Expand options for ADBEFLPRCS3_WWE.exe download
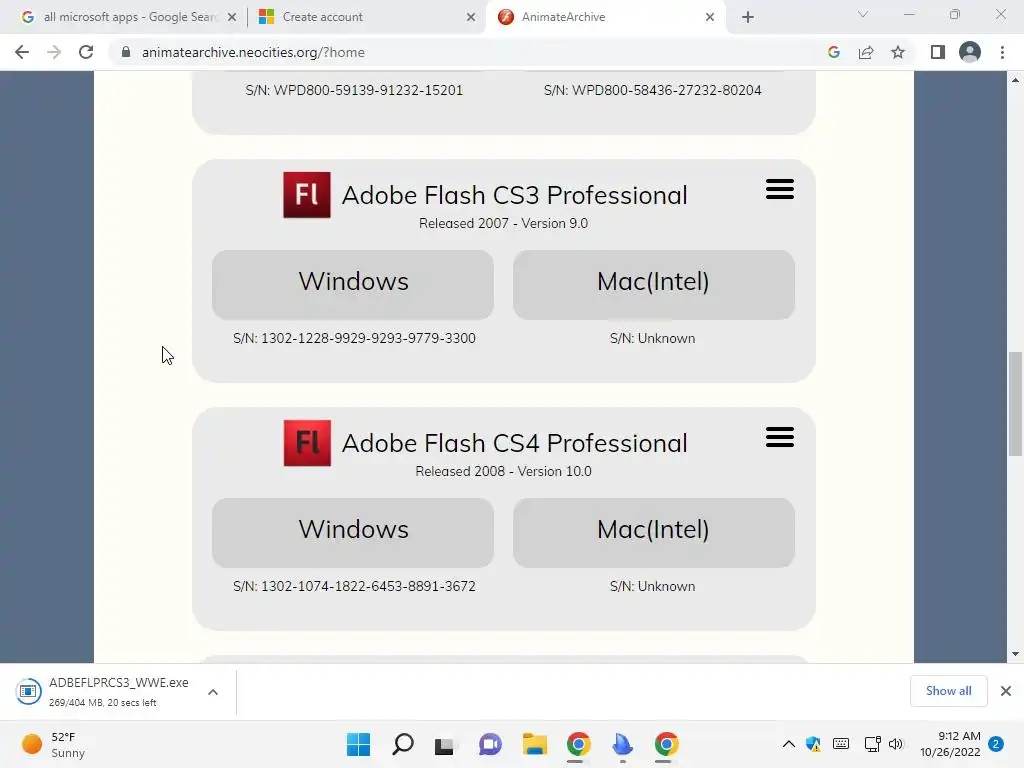Viewport: 1024px width, 768px height. pyautogui.click(x=213, y=692)
